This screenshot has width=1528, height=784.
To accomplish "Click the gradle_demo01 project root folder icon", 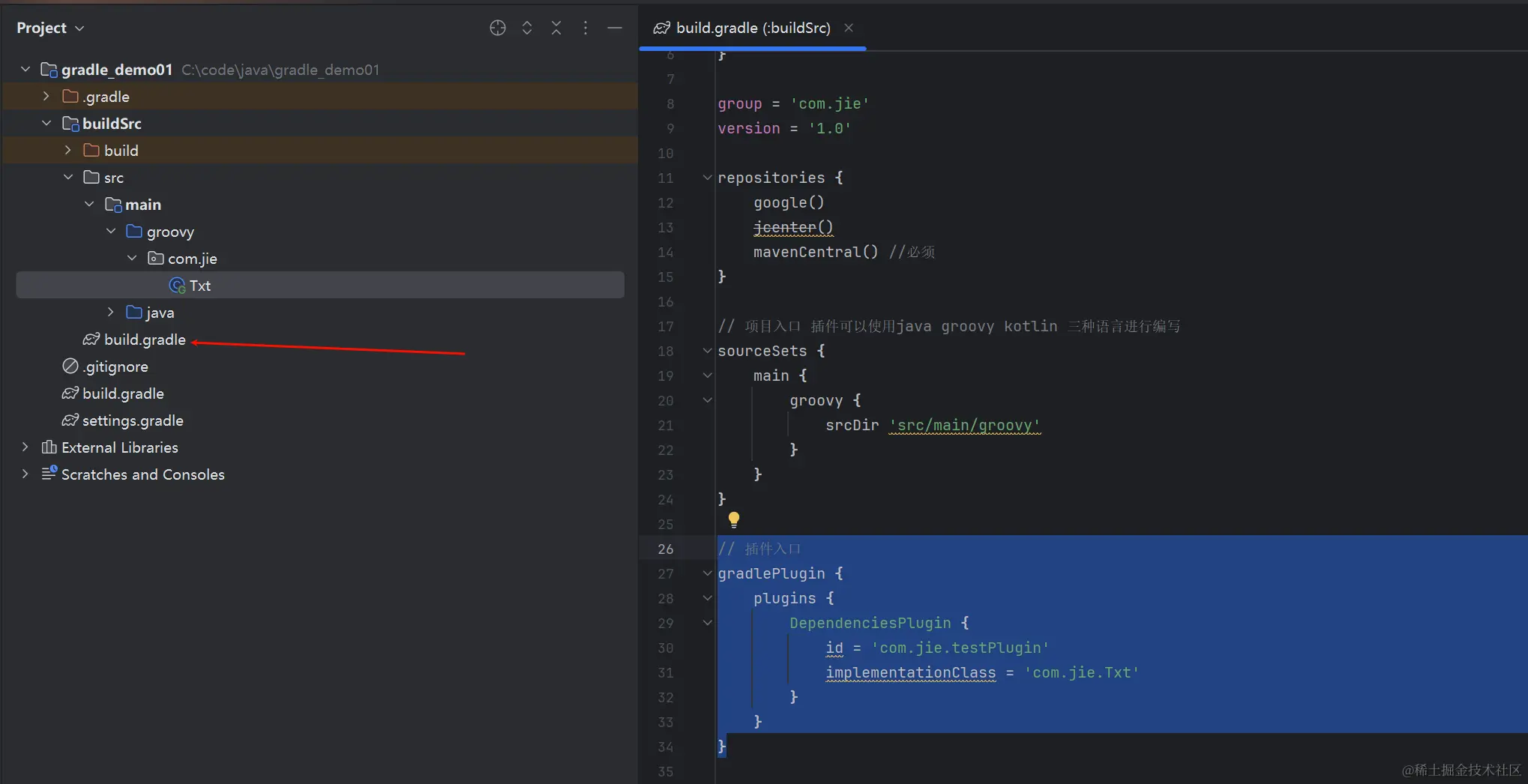I will pos(49,70).
